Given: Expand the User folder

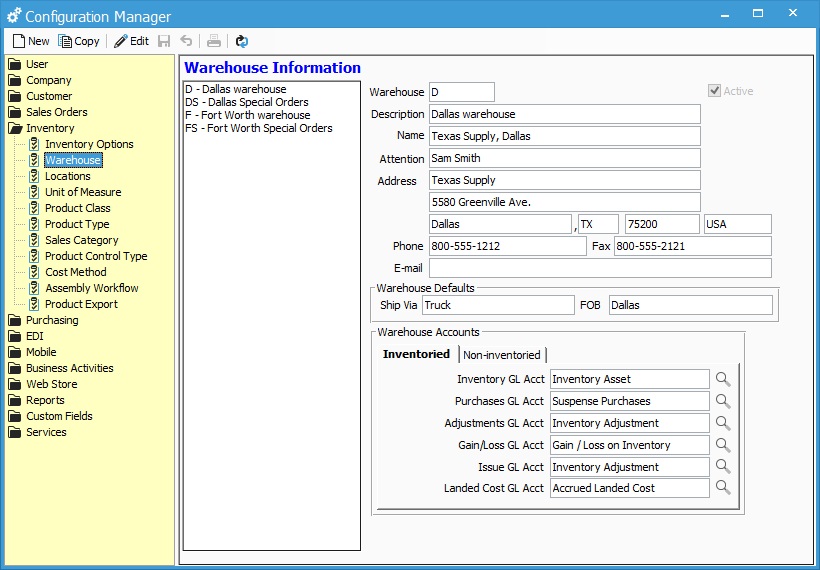Looking at the screenshot, I should [15, 64].
